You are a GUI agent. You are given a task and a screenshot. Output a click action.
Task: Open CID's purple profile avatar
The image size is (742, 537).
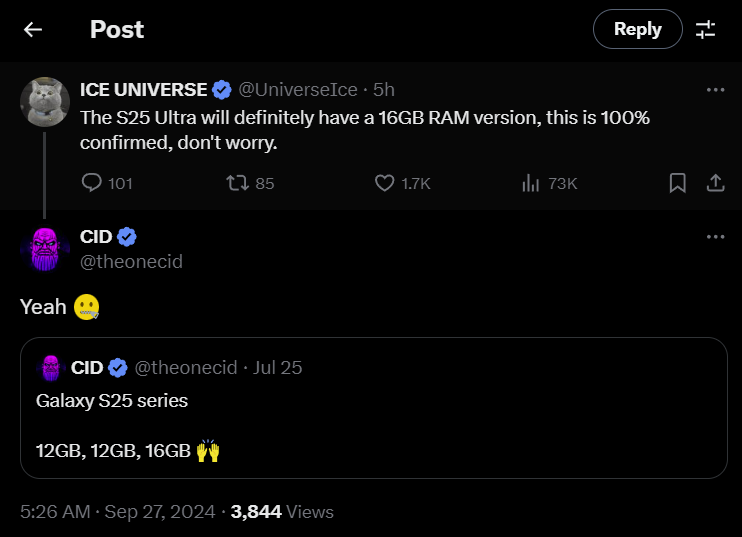45,248
